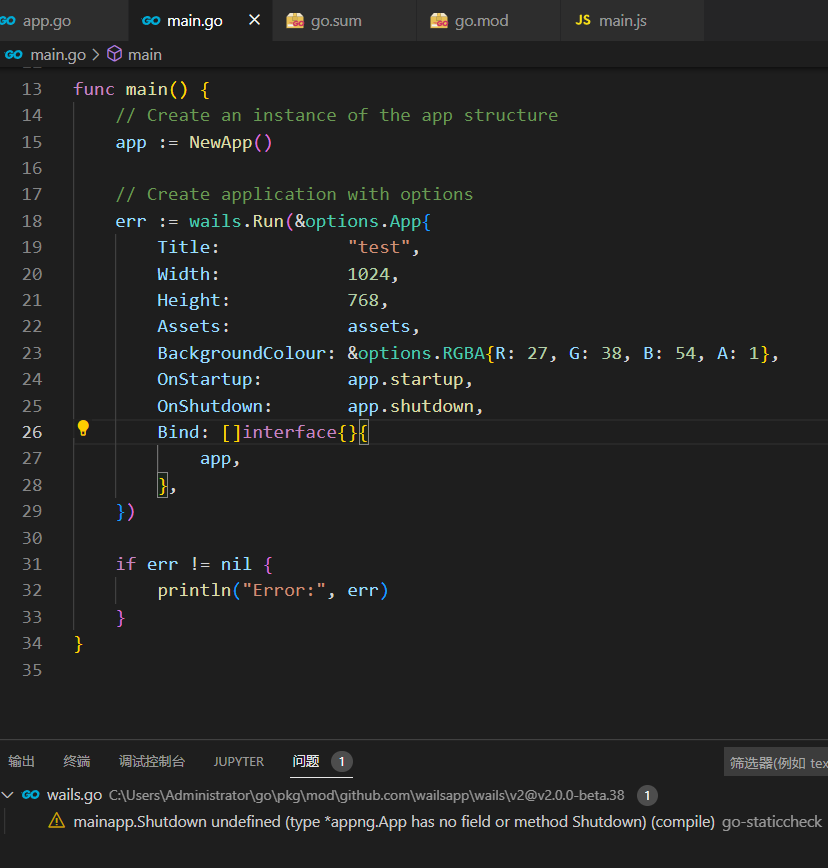828x868 pixels.
Task: Close the main.go editor tab
Action: coord(253,18)
